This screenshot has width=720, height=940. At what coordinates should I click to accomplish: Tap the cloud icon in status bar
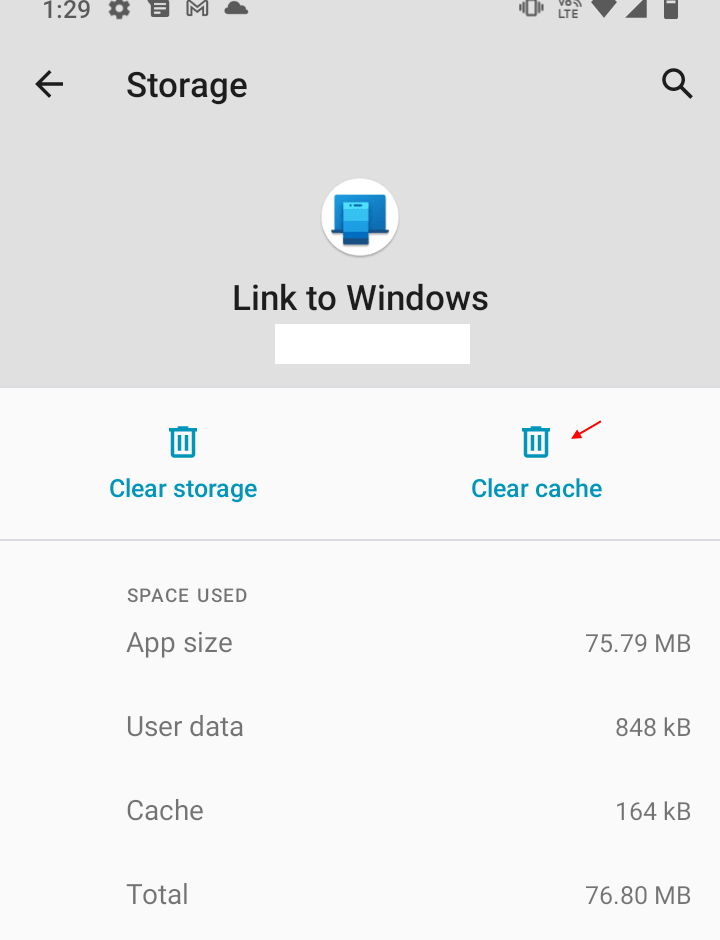[x=232, y=10]
